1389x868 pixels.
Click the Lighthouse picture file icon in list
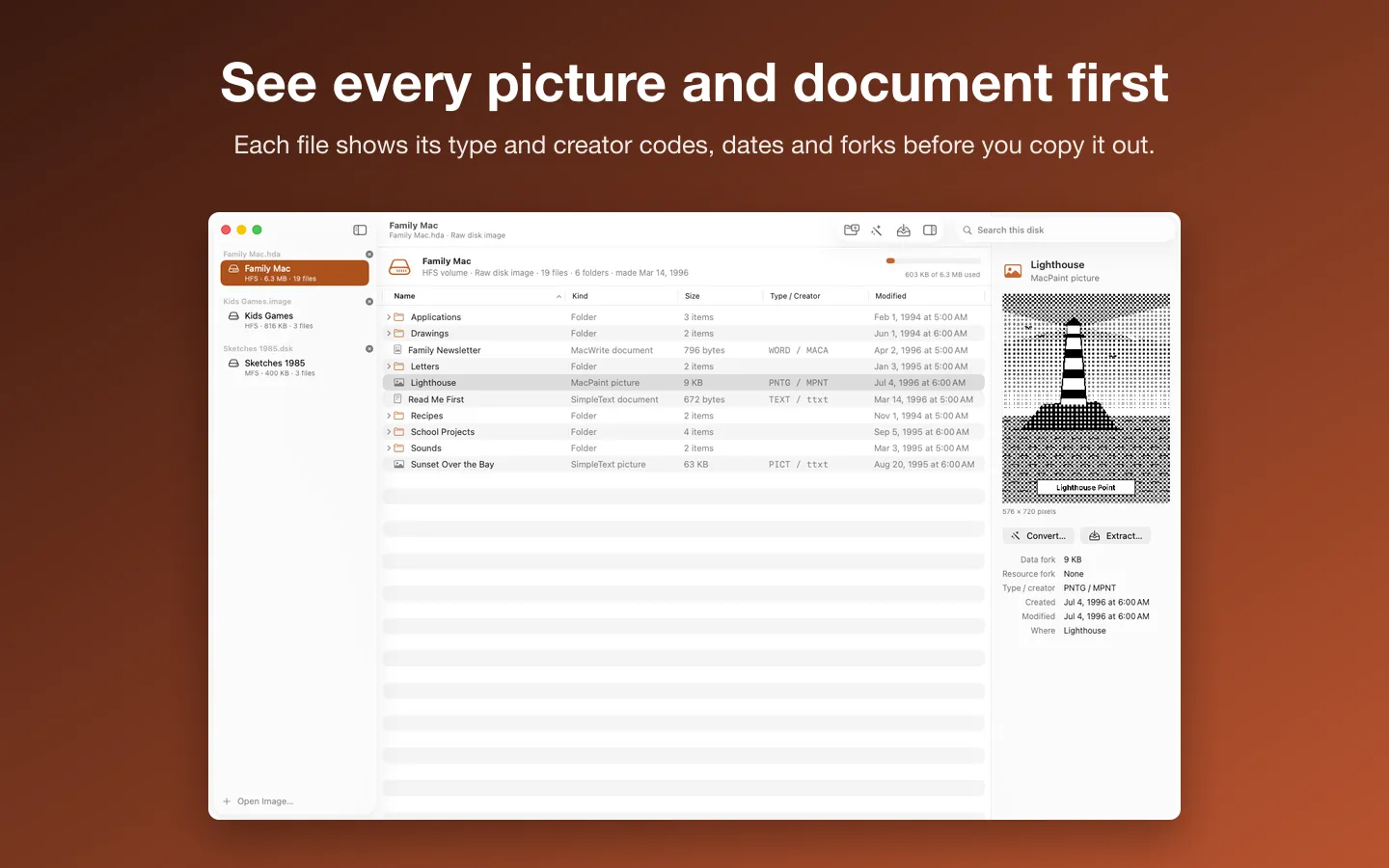click(x=398, y=383)
